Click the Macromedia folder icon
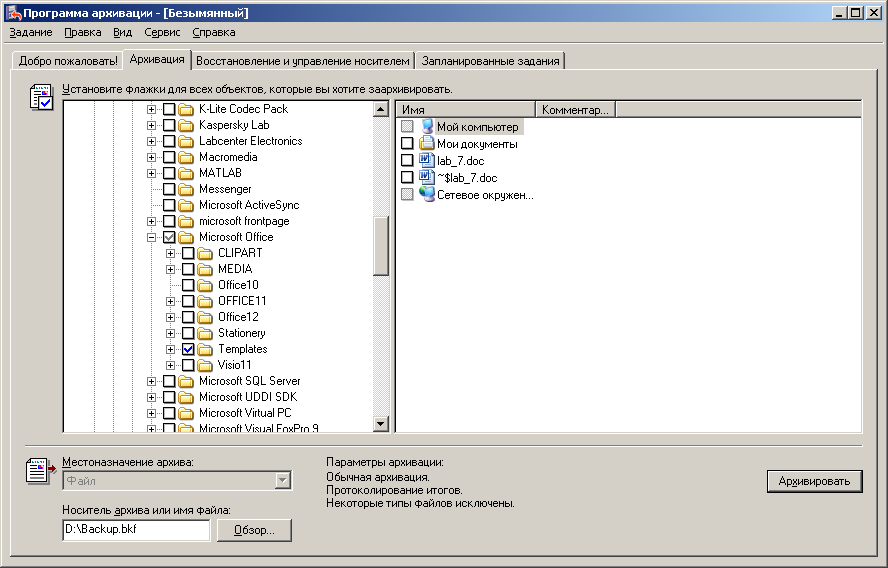888x568 pixels. [186, 157]
